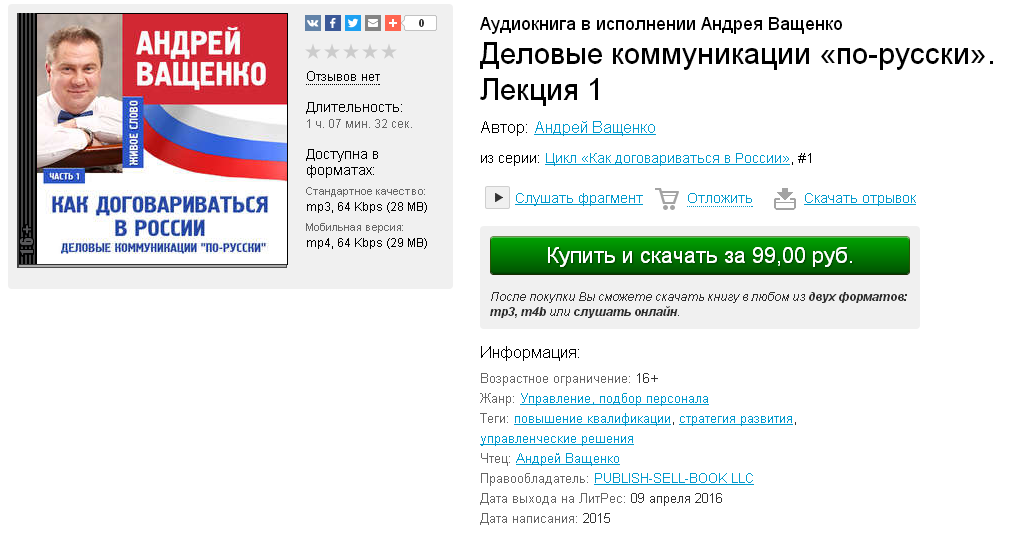Buy and download for 99,00 руб.
The image size is (1015, 536).
click(x=700, y=256)
